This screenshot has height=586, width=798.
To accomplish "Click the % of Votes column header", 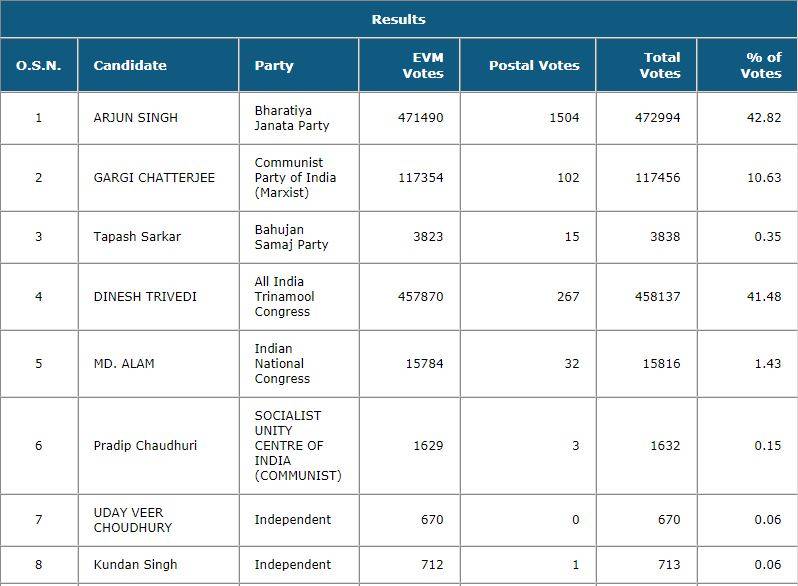I will 762,65.
